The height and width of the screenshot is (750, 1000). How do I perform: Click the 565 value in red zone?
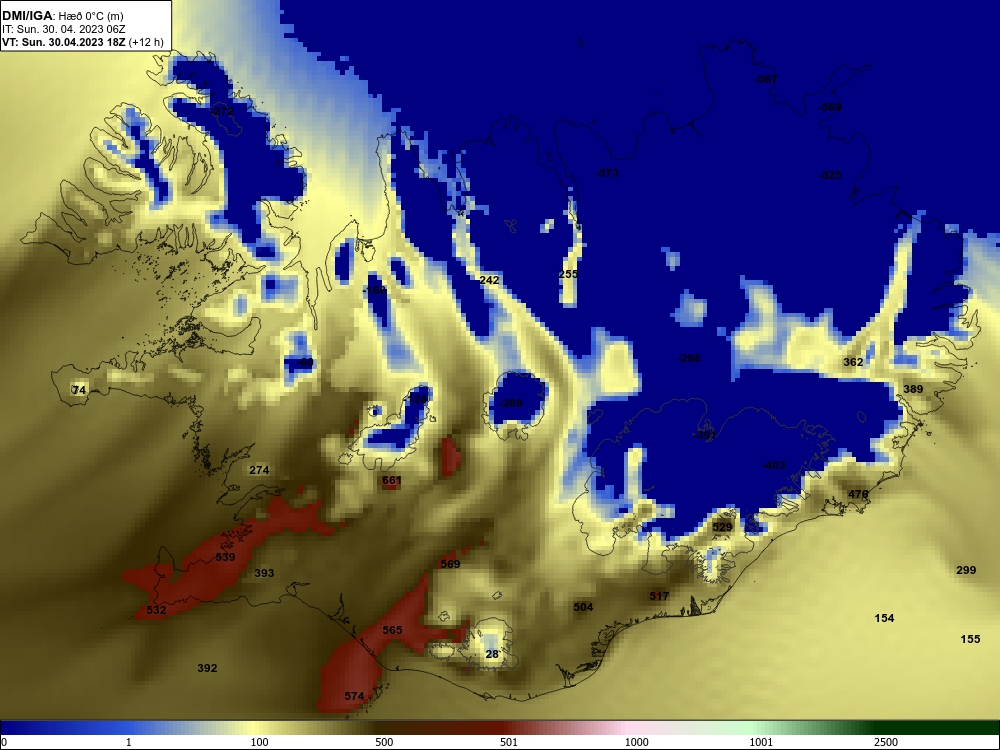point(392,629)
